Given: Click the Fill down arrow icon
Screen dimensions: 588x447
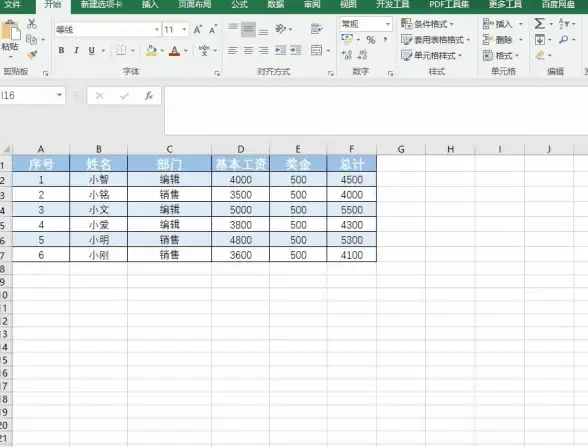Looking at the screenshot, I should (x=540, y=39).
